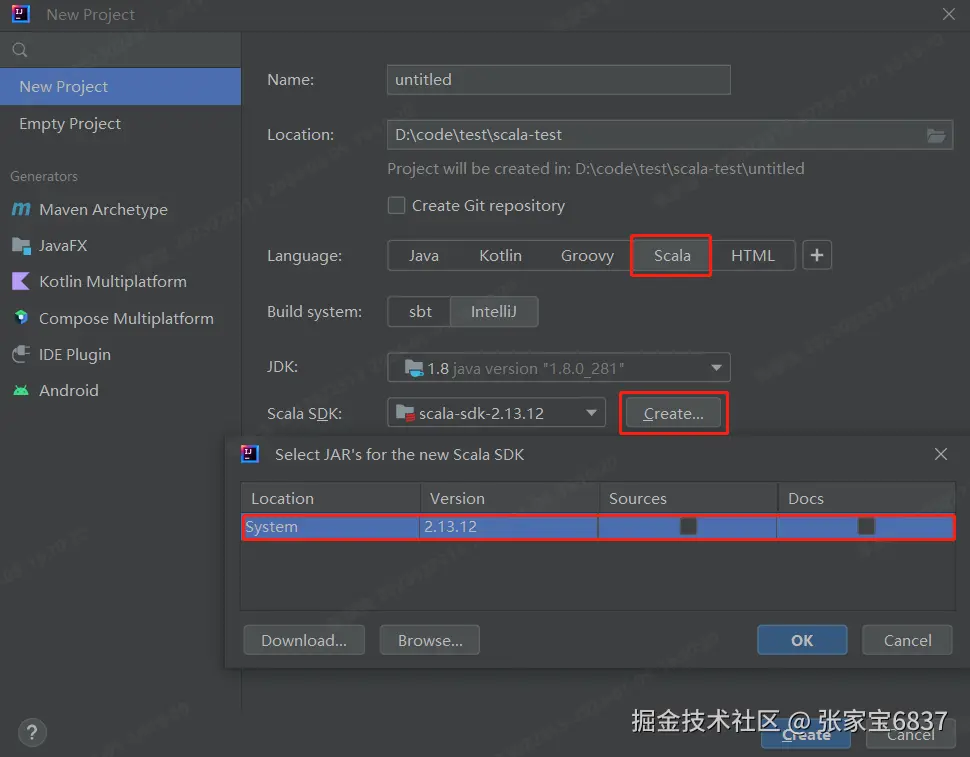
Task: Toggle the Sources checkbox in System row
Action: (x=688, y=526)
